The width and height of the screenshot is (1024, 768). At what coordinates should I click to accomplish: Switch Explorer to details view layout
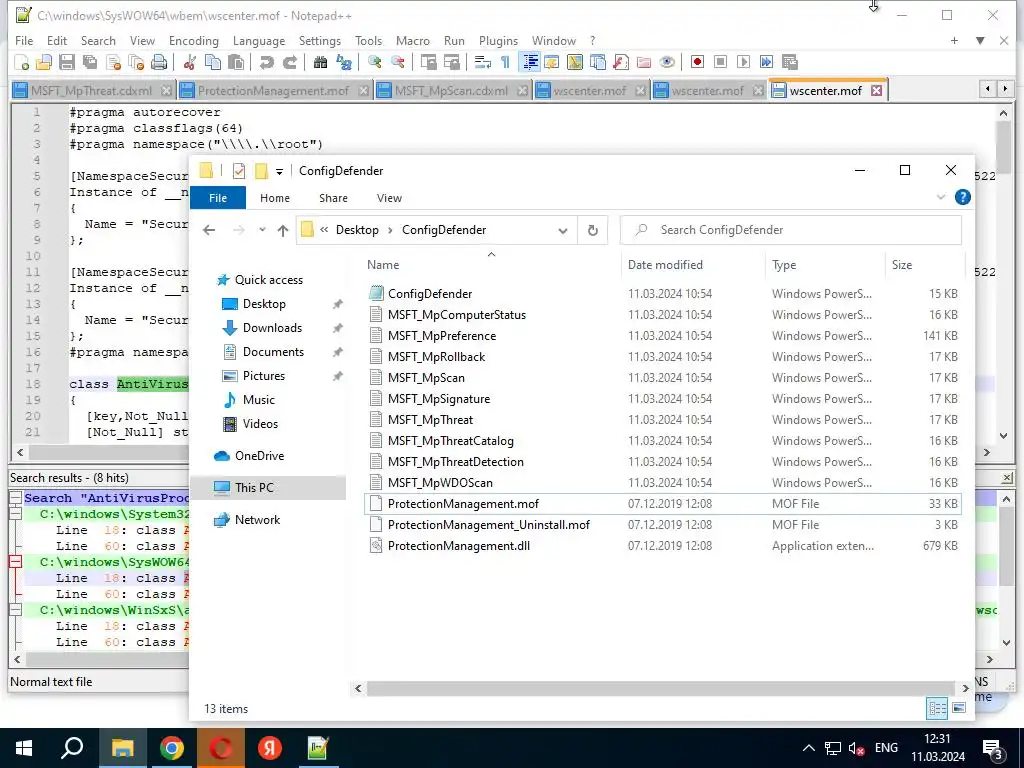937,709
